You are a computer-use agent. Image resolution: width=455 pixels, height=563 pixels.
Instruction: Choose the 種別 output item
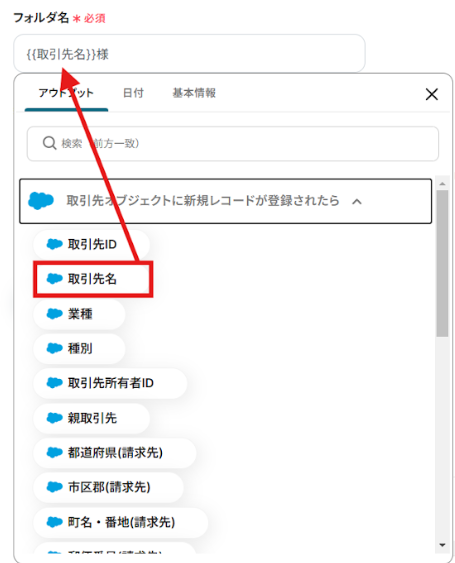79,348
